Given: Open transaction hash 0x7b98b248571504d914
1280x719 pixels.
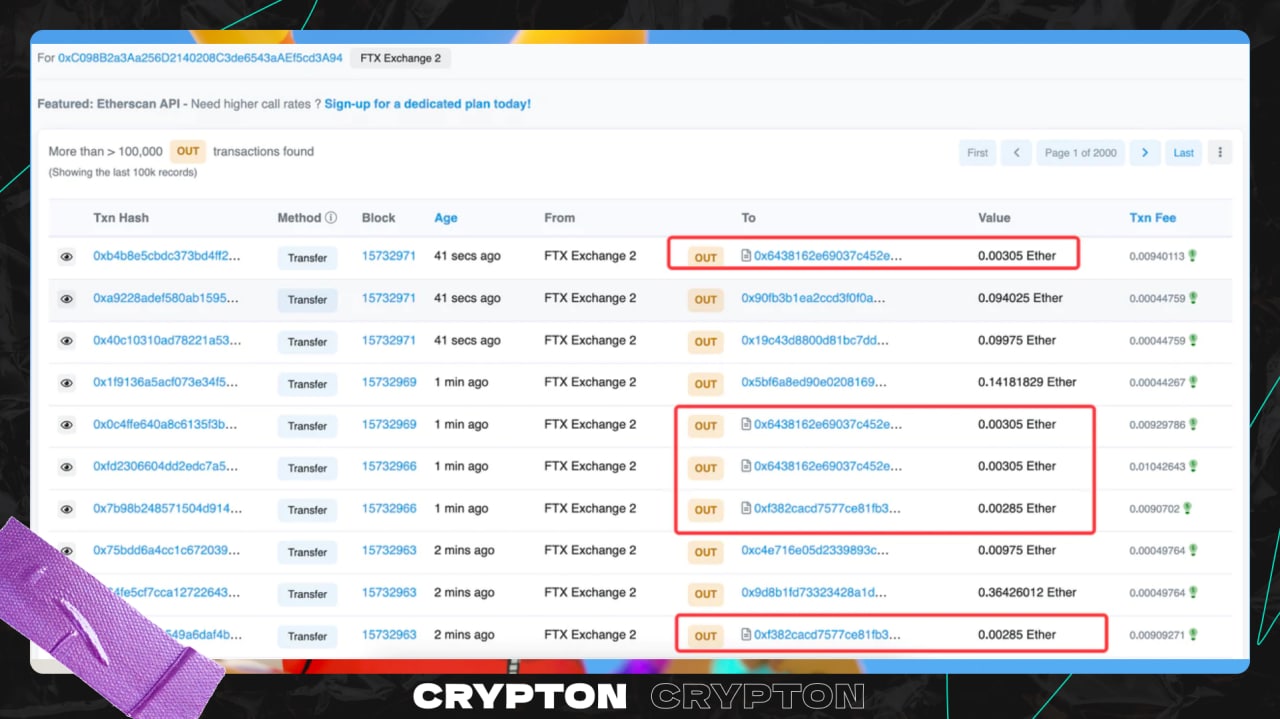Looking at the screenshot, I should click(x=167, y=508).
